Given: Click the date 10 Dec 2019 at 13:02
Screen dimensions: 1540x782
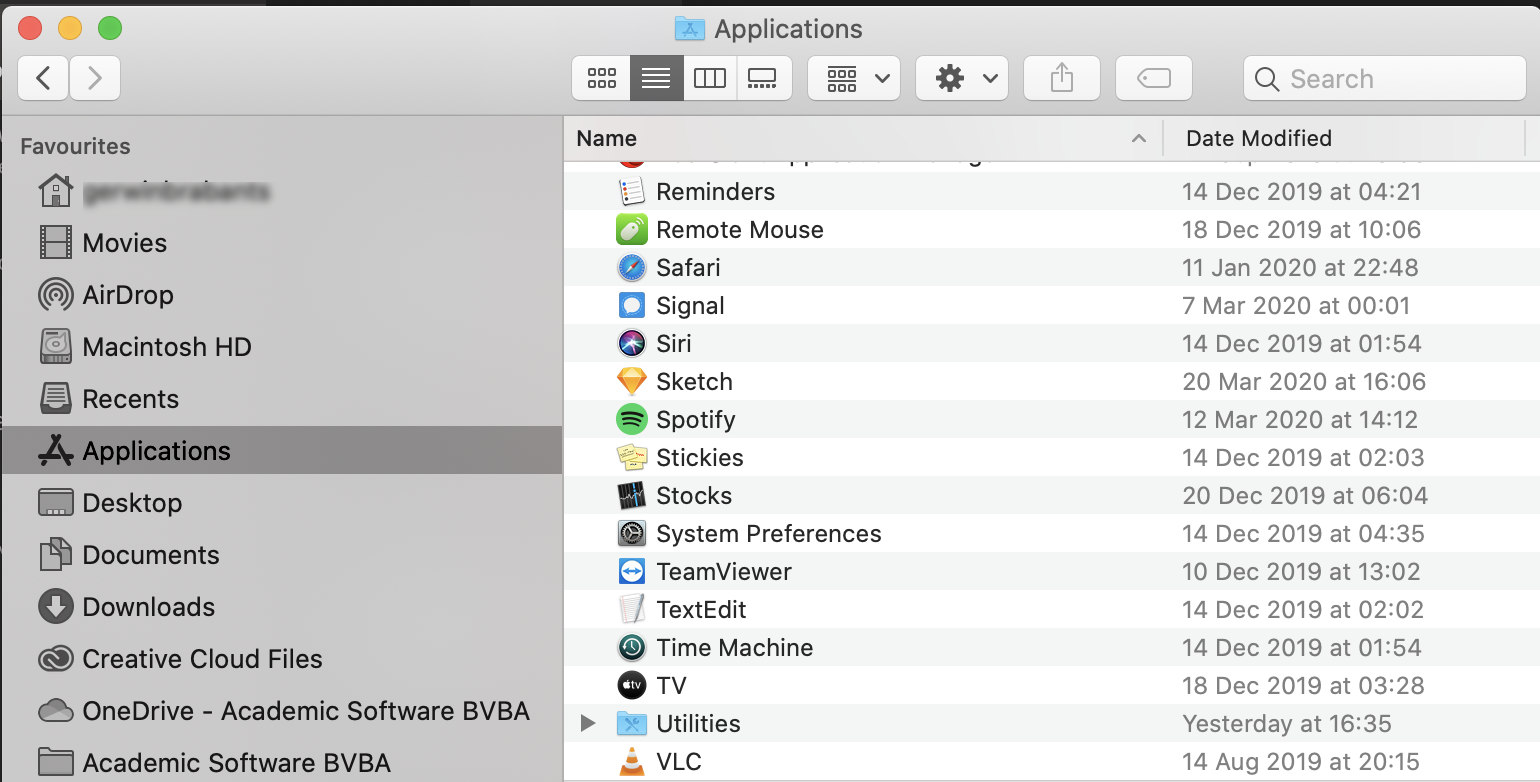Looking at the screenshot, I should [x=1301, y=571].
